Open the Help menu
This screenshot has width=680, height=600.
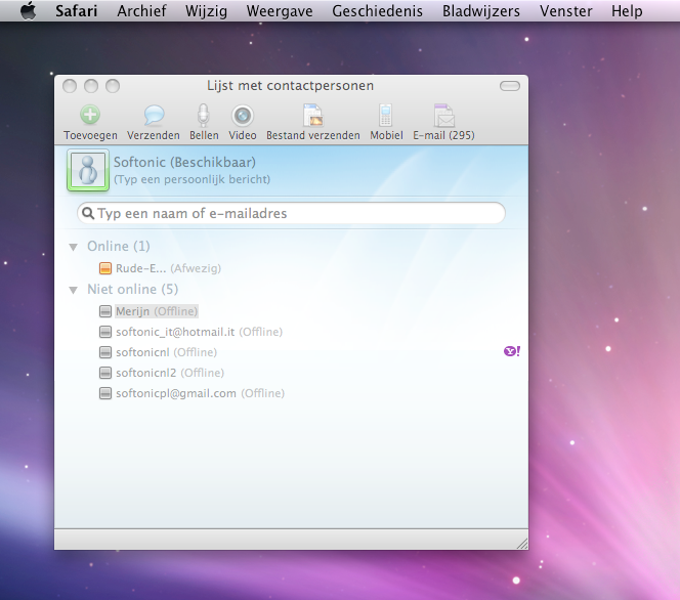pos(627,11)
